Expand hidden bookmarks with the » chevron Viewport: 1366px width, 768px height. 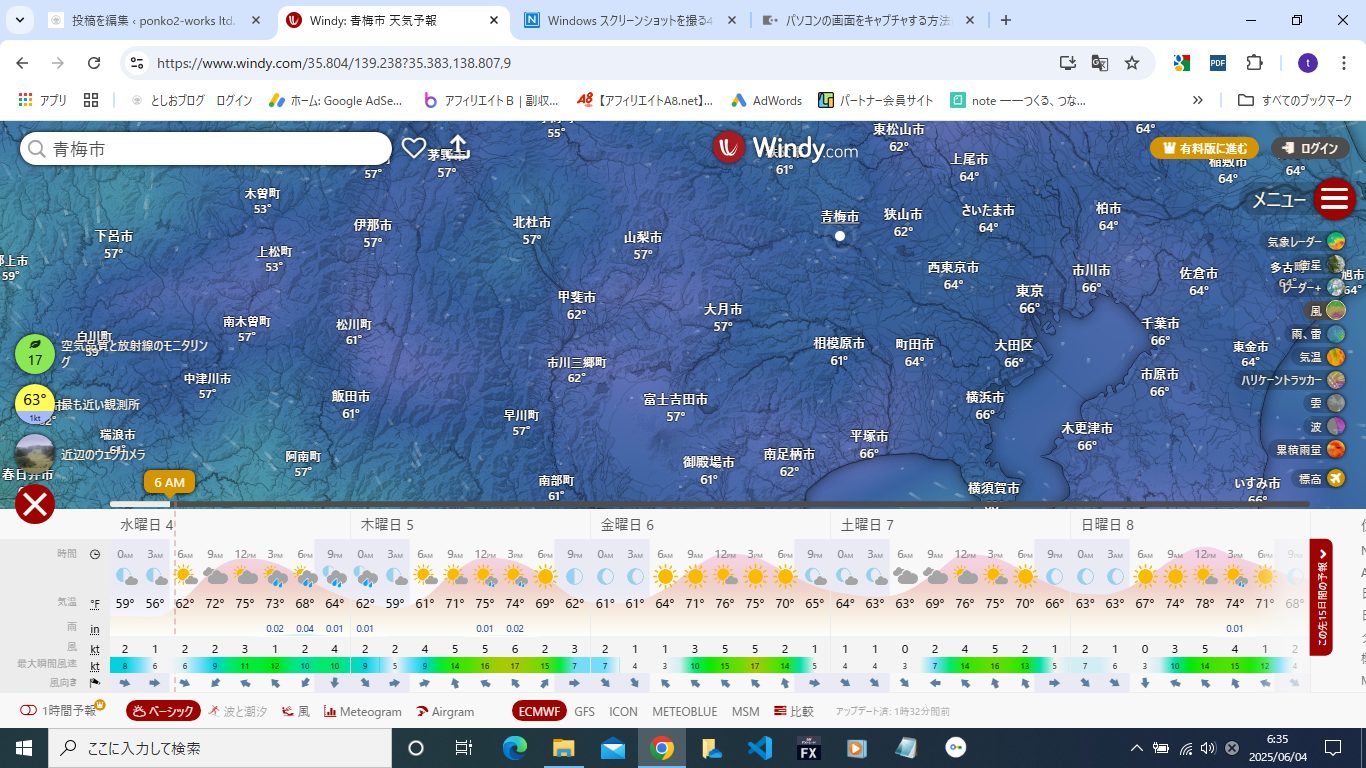[1197, 100]
